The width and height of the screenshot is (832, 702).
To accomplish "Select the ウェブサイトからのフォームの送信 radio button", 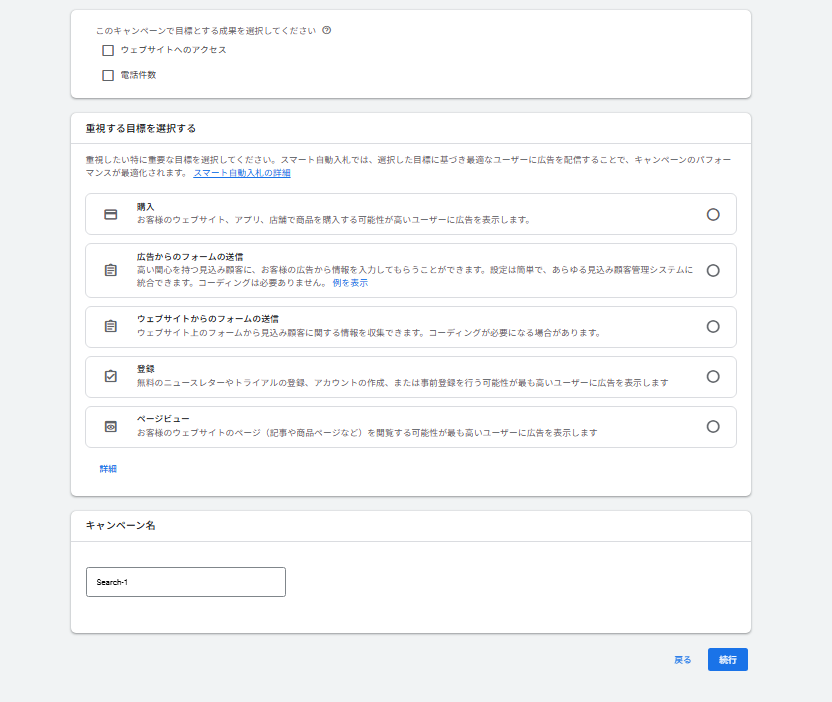I will coord(713,326).
